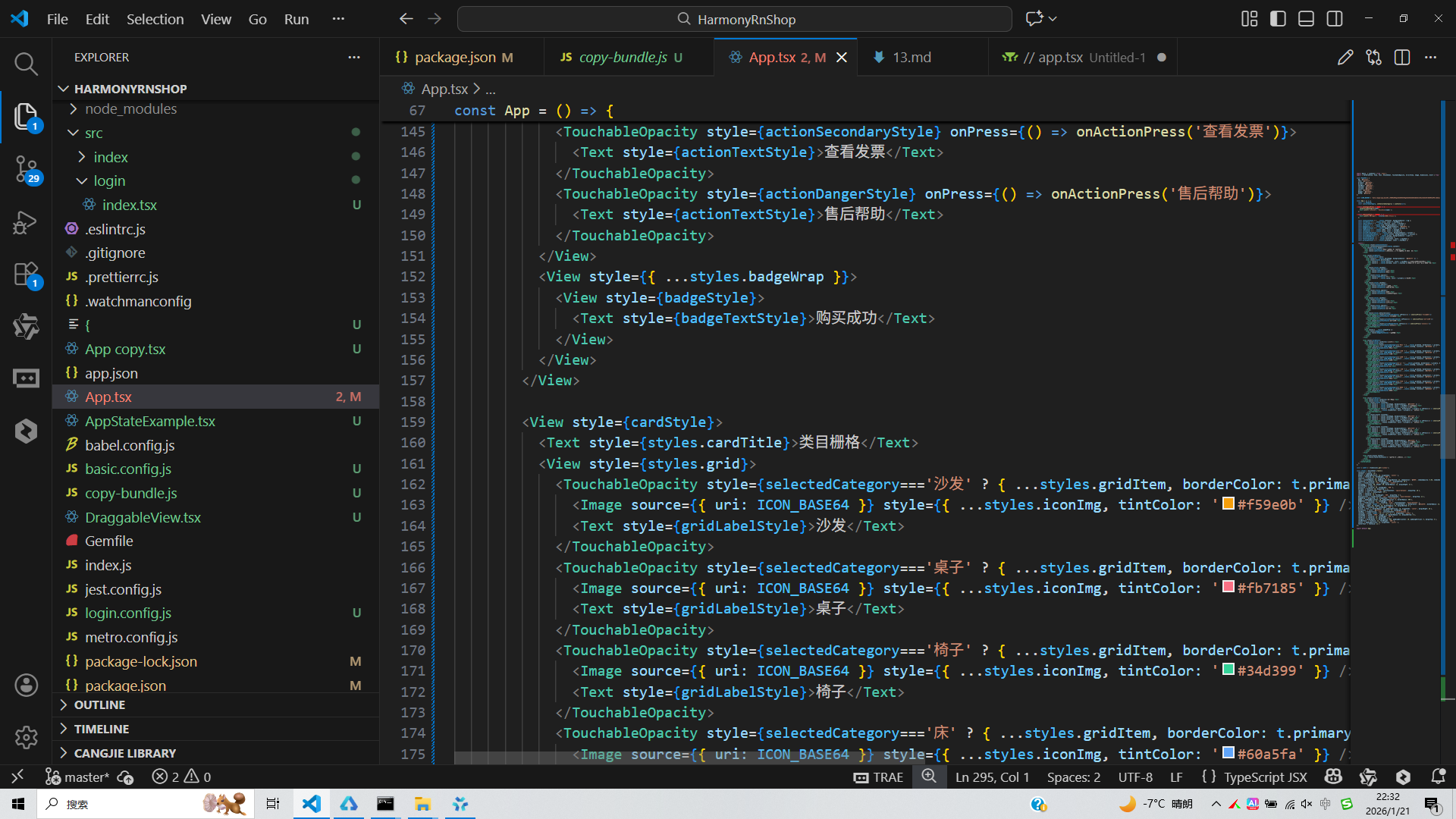This screenshot has width=1456, height=819.
Task: Click the master branch status button
Action: (86, 777)
